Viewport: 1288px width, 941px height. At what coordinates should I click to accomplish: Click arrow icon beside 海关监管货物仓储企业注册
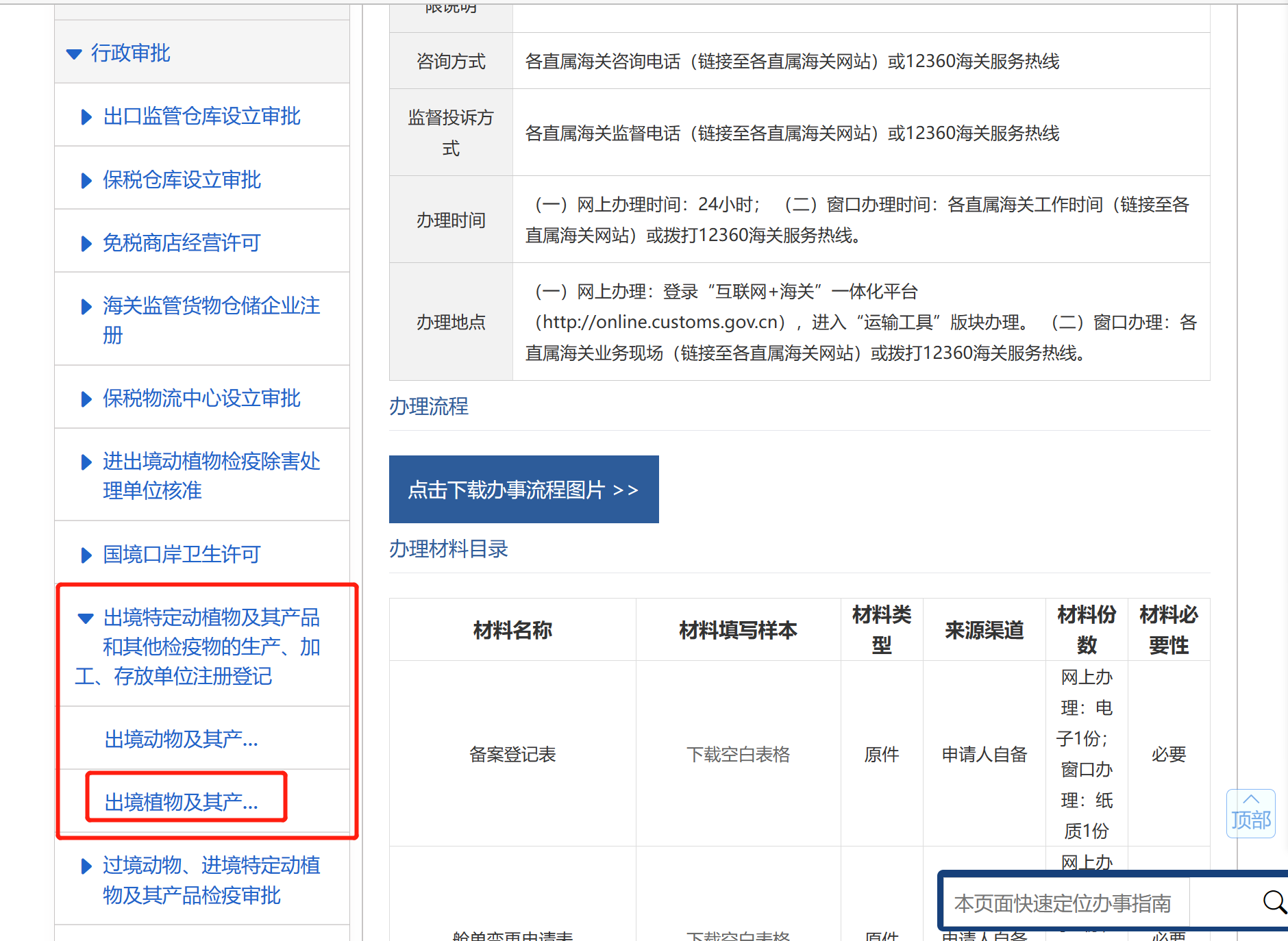point(86,307)
